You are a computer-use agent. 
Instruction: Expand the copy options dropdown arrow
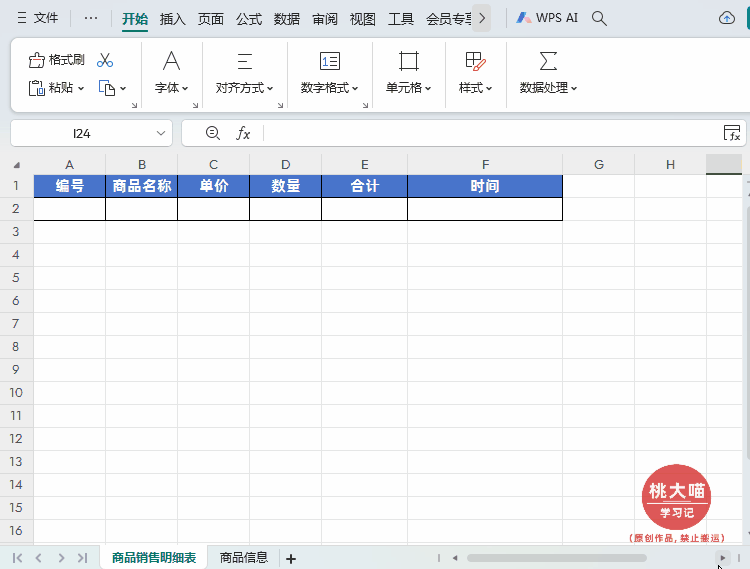tap(123, 88)
